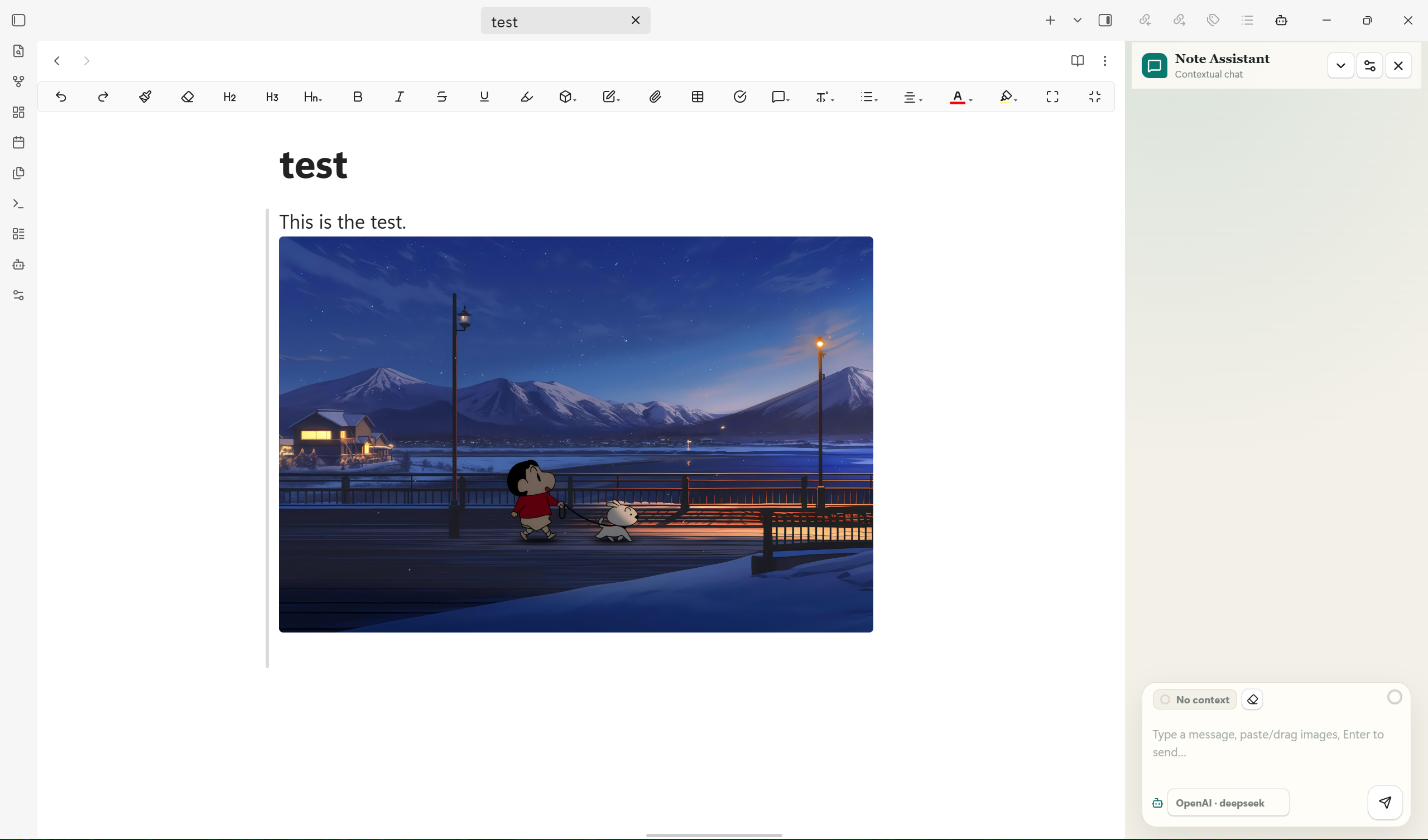Select the format brush tool
1428x840 pixels.
point(145,97)
